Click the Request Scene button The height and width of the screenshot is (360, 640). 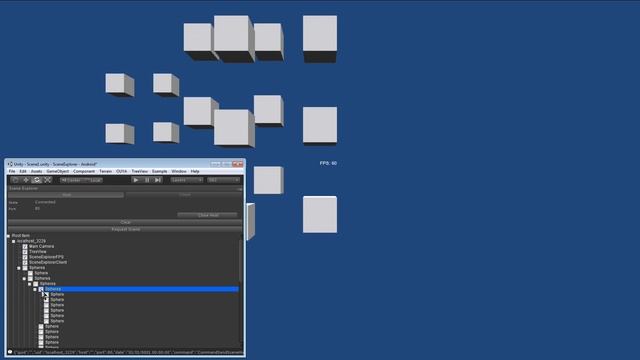tap(125, 229)
